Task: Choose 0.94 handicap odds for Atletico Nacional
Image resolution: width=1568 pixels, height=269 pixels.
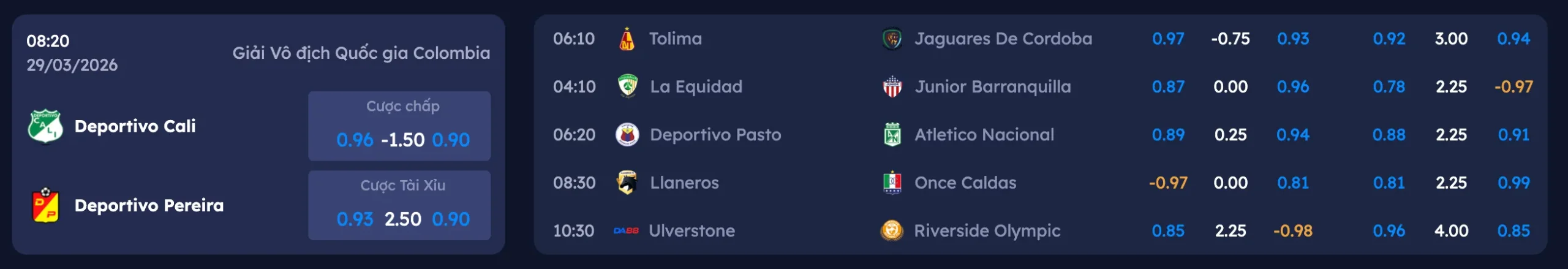Action: point(1292,135)
